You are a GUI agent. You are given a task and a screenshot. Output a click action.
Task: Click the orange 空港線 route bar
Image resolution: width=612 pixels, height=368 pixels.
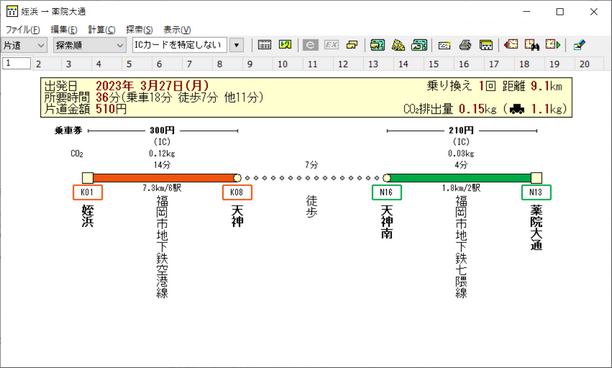(x=163, y=178)
